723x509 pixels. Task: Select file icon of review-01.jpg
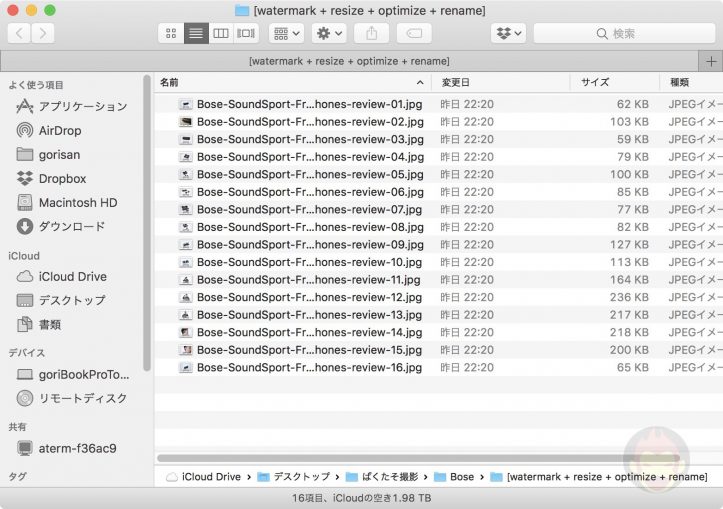coord(185,105)
